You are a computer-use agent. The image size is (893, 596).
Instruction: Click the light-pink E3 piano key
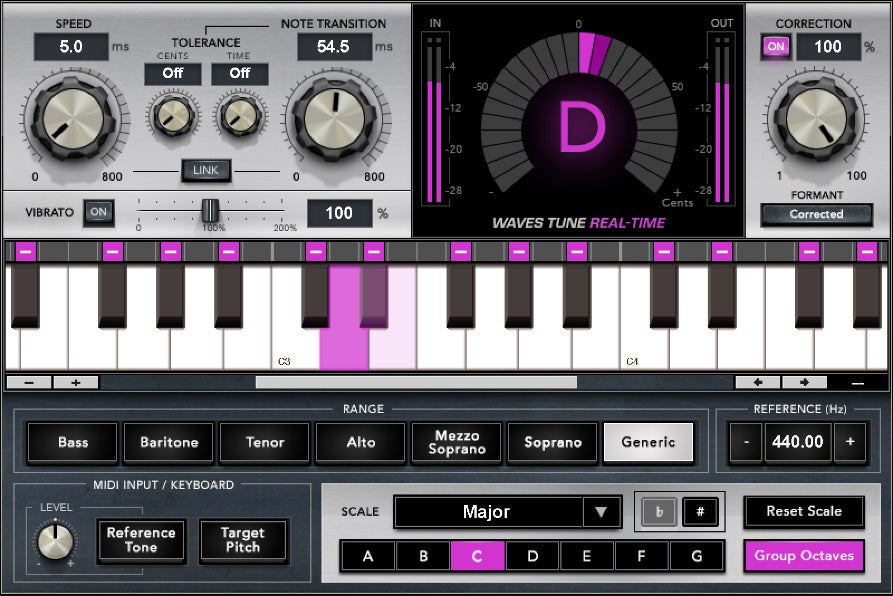pyautogui.click(x=392, y=347)
